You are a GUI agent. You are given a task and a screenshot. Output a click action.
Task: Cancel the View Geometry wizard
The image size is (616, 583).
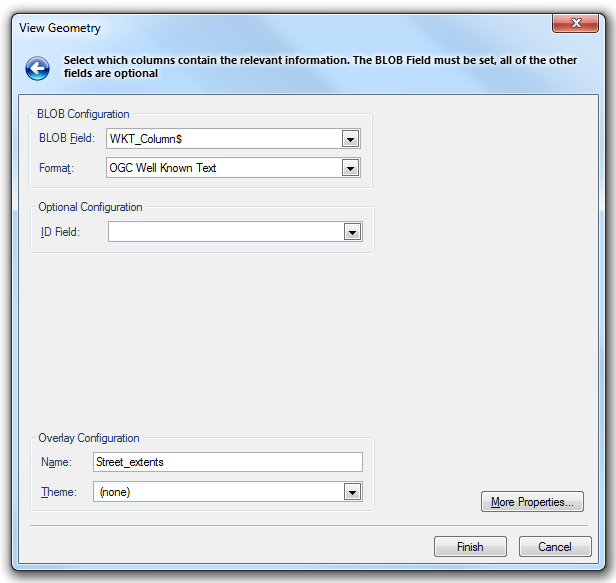tap(554, 547)
